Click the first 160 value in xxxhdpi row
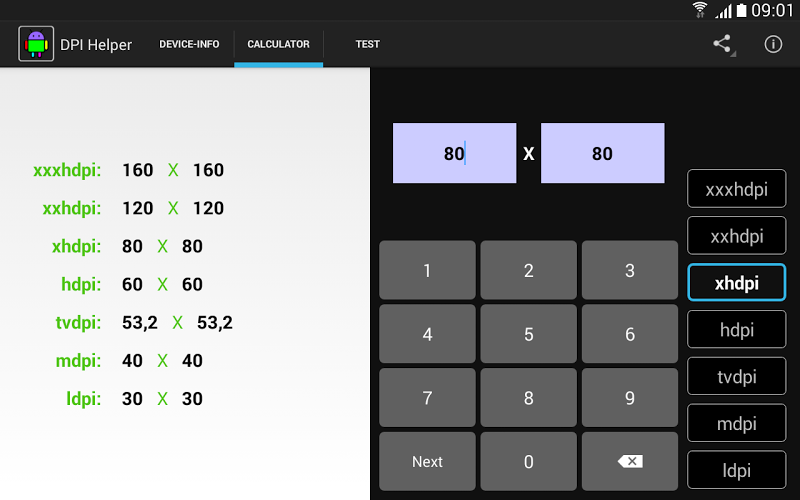The height and width of the screenshot is (500, 800). 138,170
